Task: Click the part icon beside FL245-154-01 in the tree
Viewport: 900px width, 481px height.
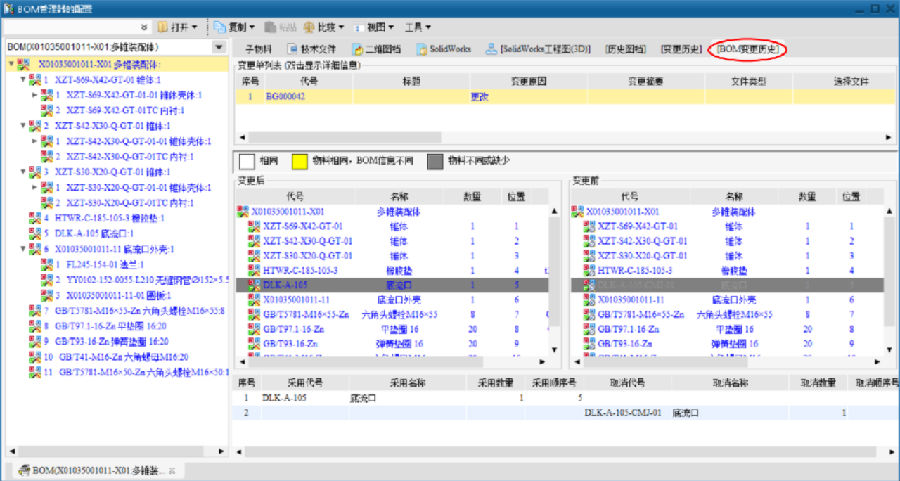Action: click(x=46, y=265)
